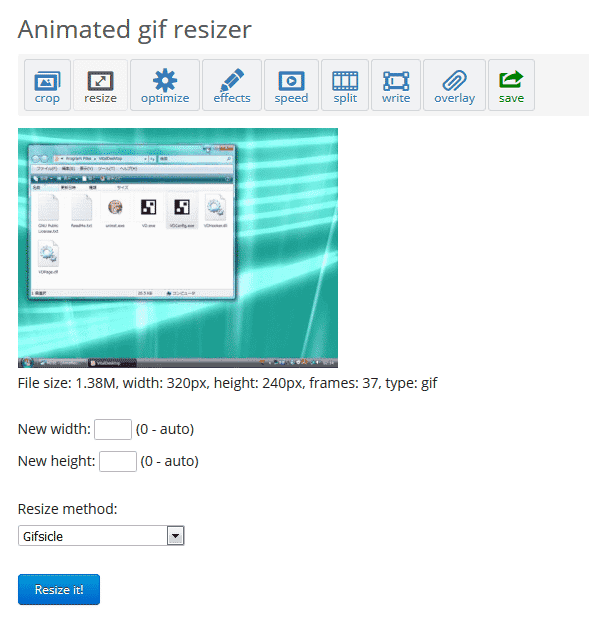Open the speed tool
This screenshot has width=589, height=620.
[291, 85]
